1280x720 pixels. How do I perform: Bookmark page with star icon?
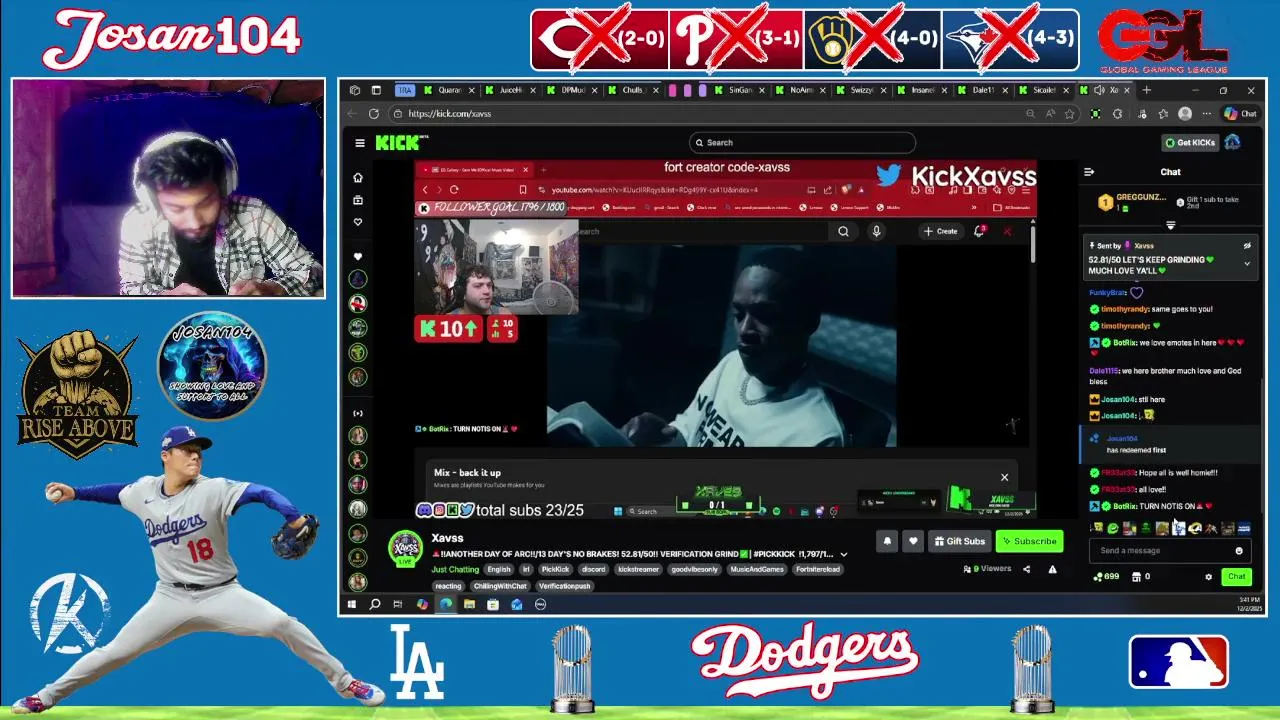coord(1069,114)
